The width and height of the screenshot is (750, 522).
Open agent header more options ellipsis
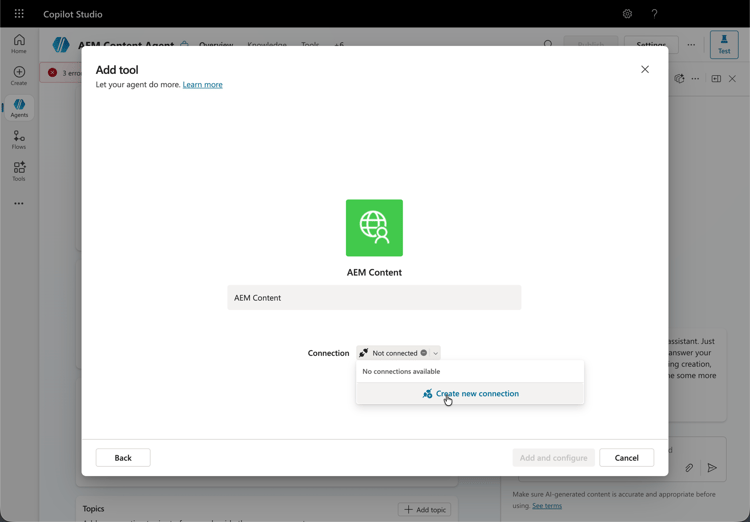point(691,44)
